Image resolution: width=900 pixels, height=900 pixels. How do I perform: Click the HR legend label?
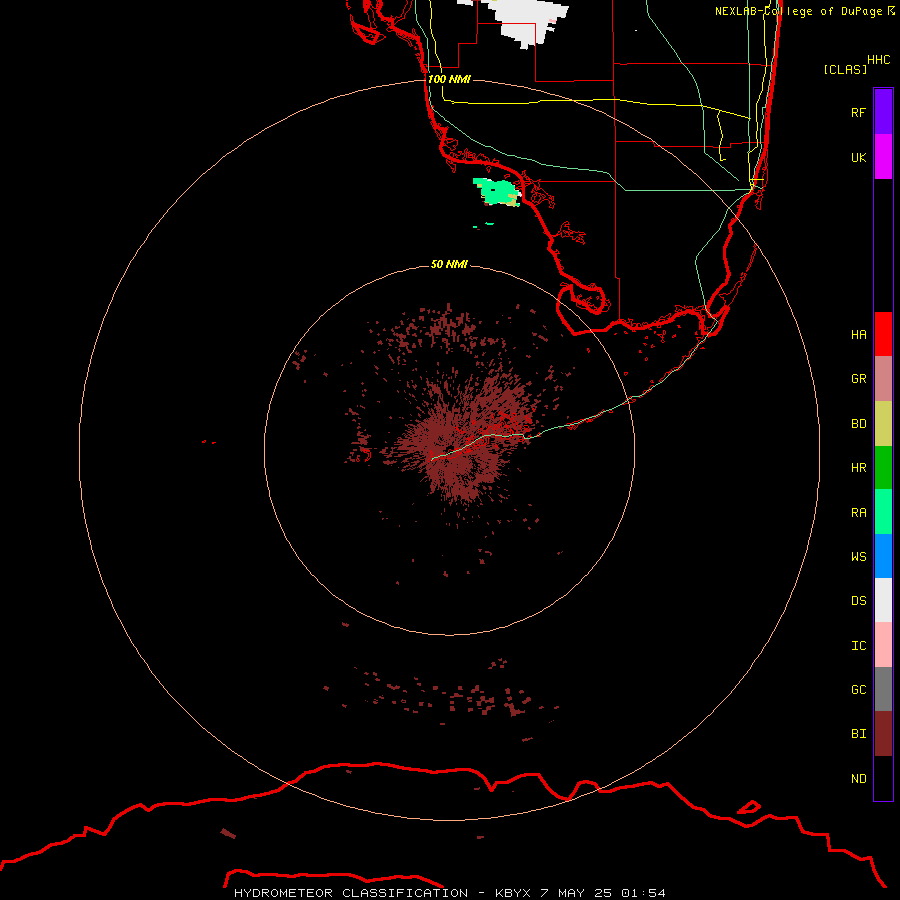(x=858, y=468)
